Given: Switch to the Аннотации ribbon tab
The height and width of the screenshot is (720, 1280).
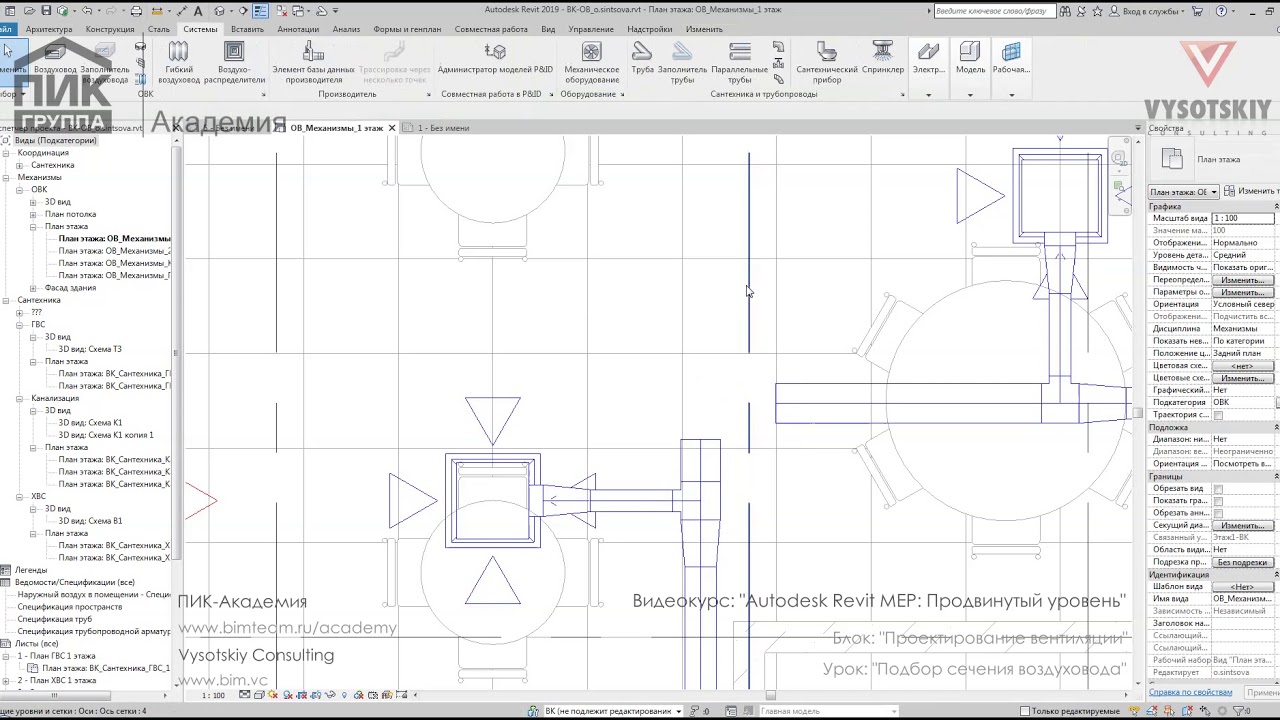Looking at the screenshot, I should pos(298,29).
